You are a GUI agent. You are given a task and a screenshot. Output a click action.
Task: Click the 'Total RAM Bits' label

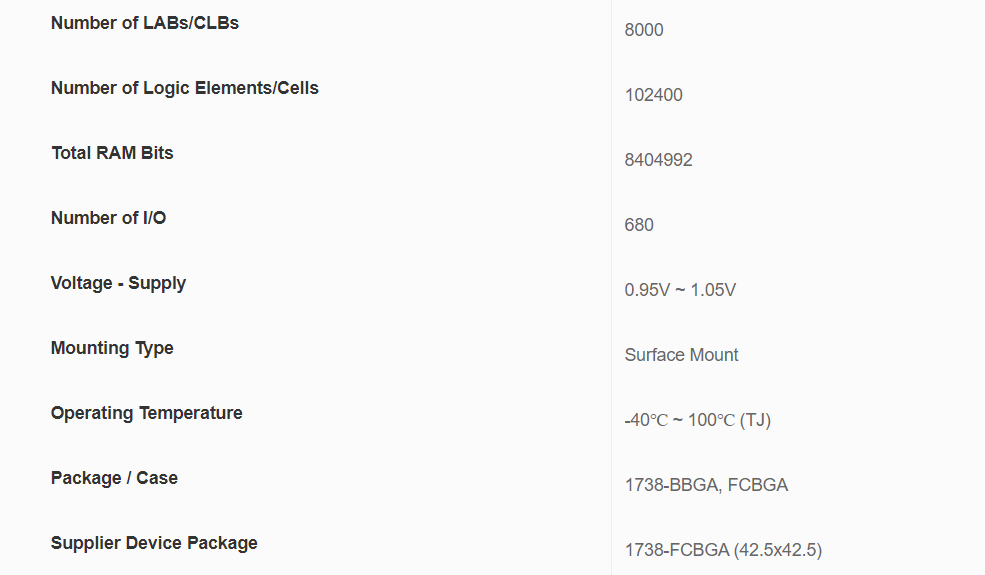click(112, 153)
